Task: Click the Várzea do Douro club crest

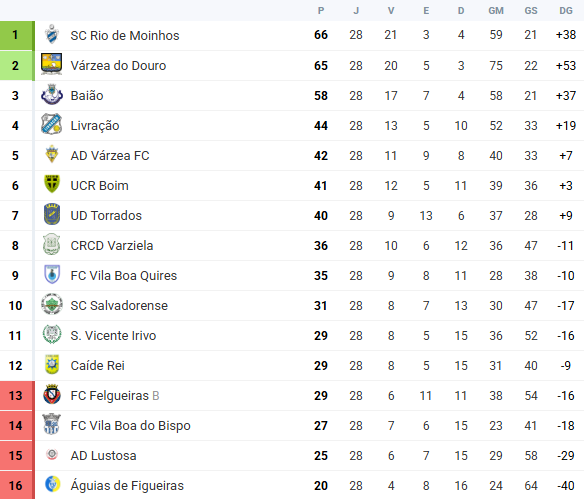Action: 52,64
